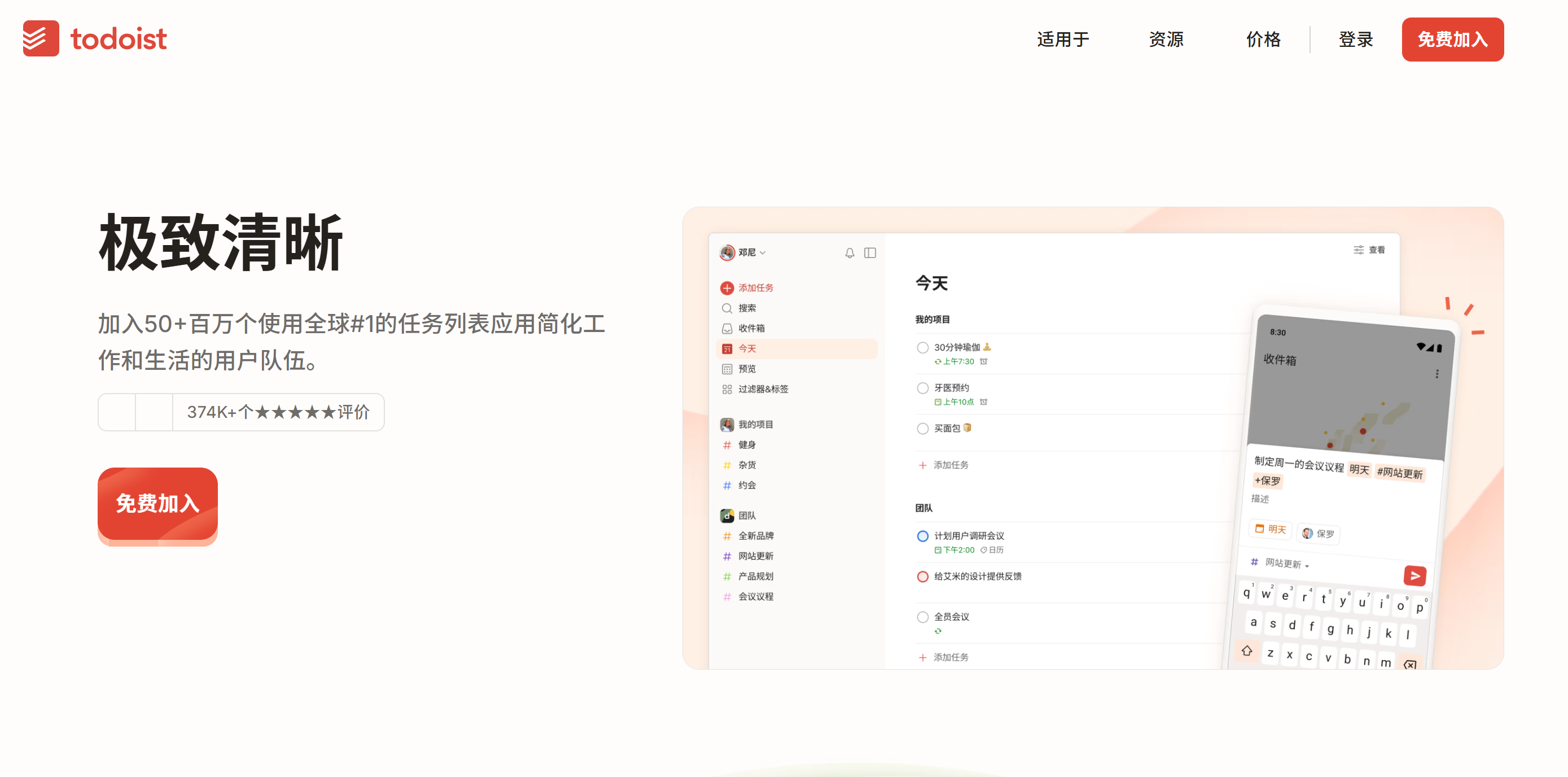Click the 预览 icon in the sidebar
The width and height of the screenshot is (1568, 777).
tap(728, 368)
